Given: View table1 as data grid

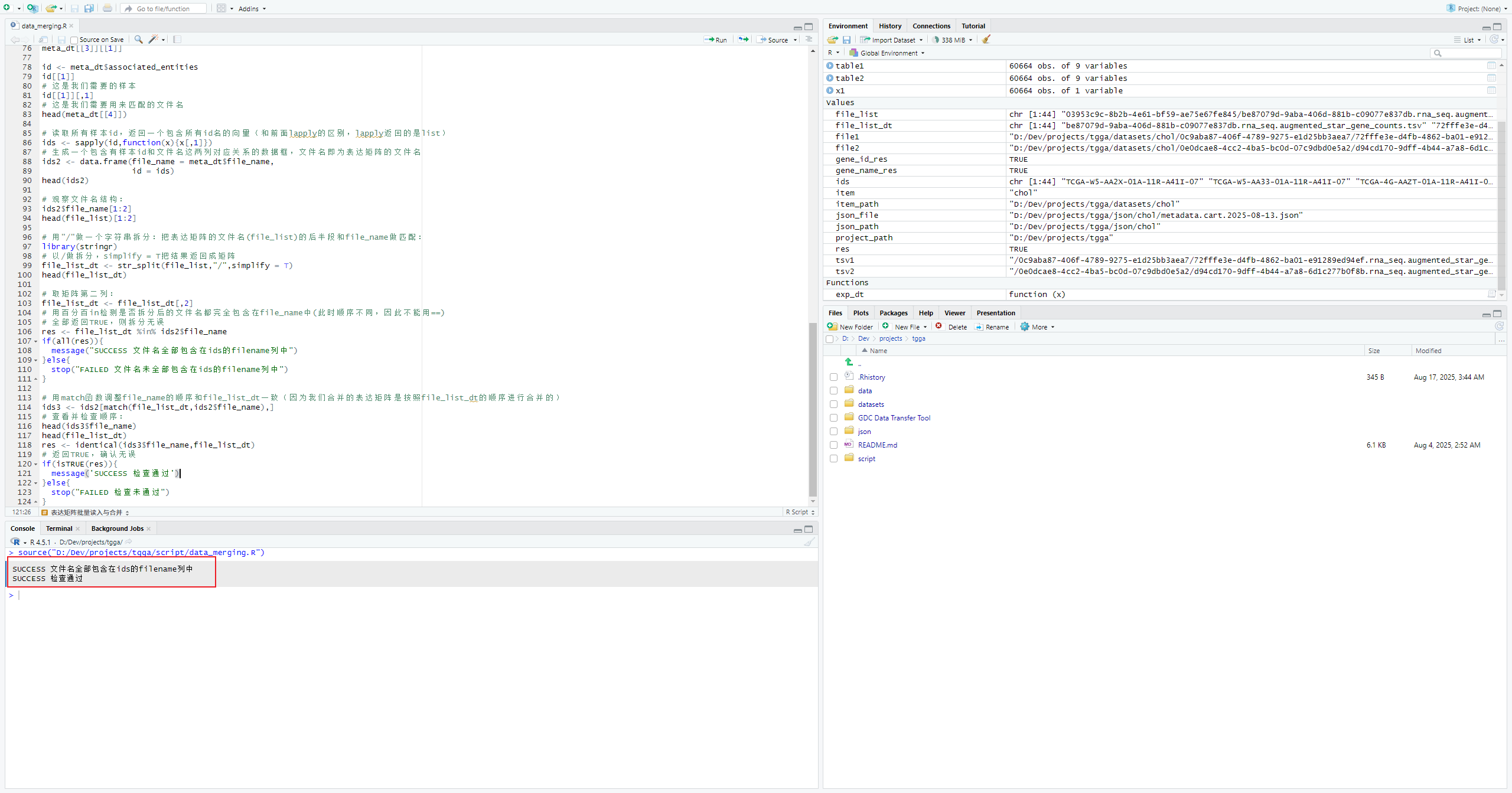Looking at the screenshot, I should [x=1491, y=66].
